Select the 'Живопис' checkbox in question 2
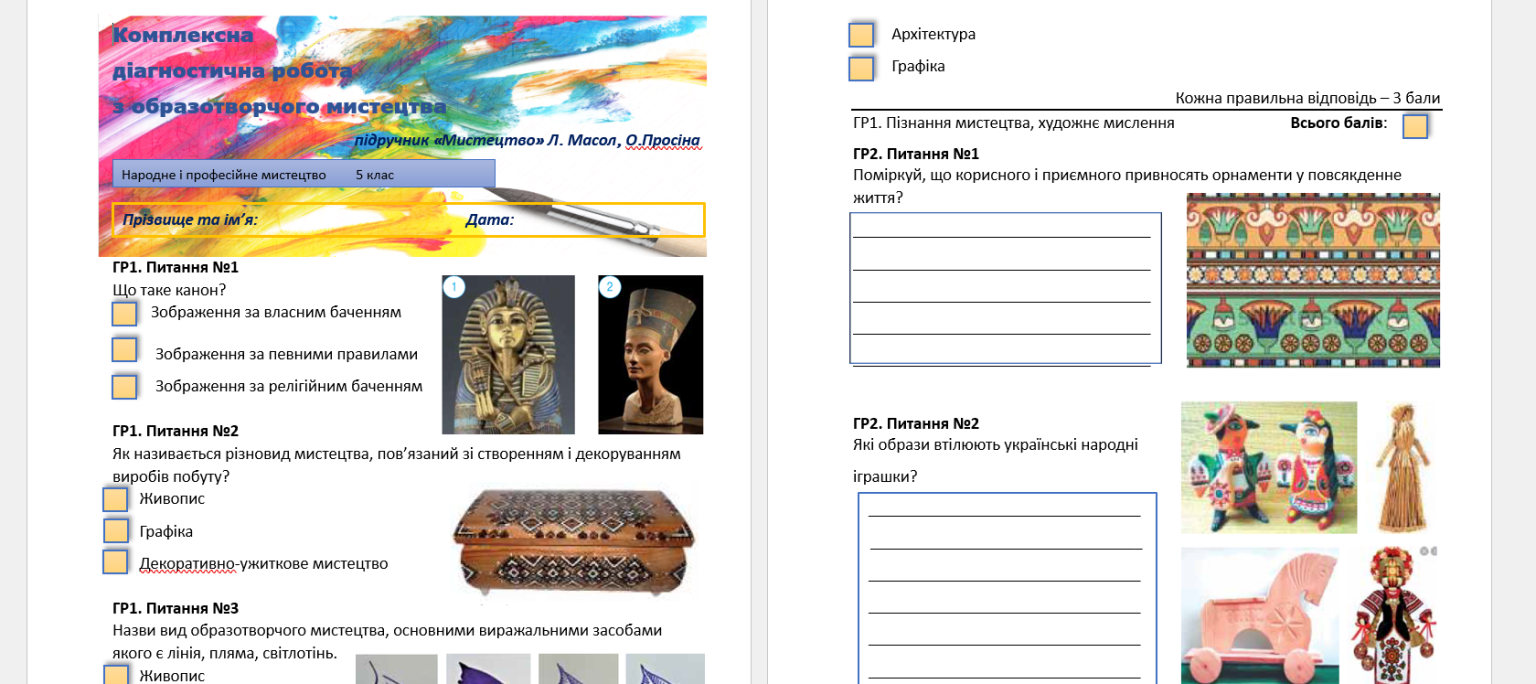Viewport: 1536px width, 684px height. tap(115, 499)
